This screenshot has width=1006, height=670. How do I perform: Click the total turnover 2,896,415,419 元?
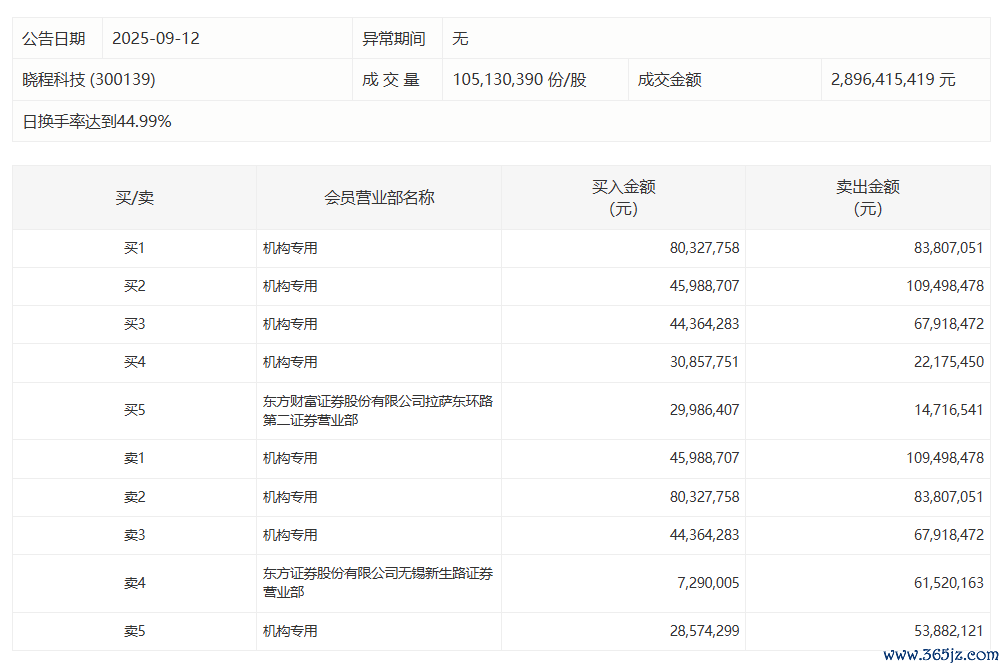[893, 80]
